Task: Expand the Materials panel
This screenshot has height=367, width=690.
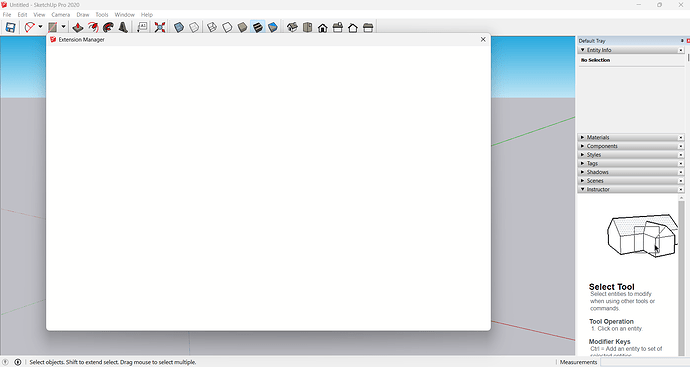Action: tap(583, 137)
